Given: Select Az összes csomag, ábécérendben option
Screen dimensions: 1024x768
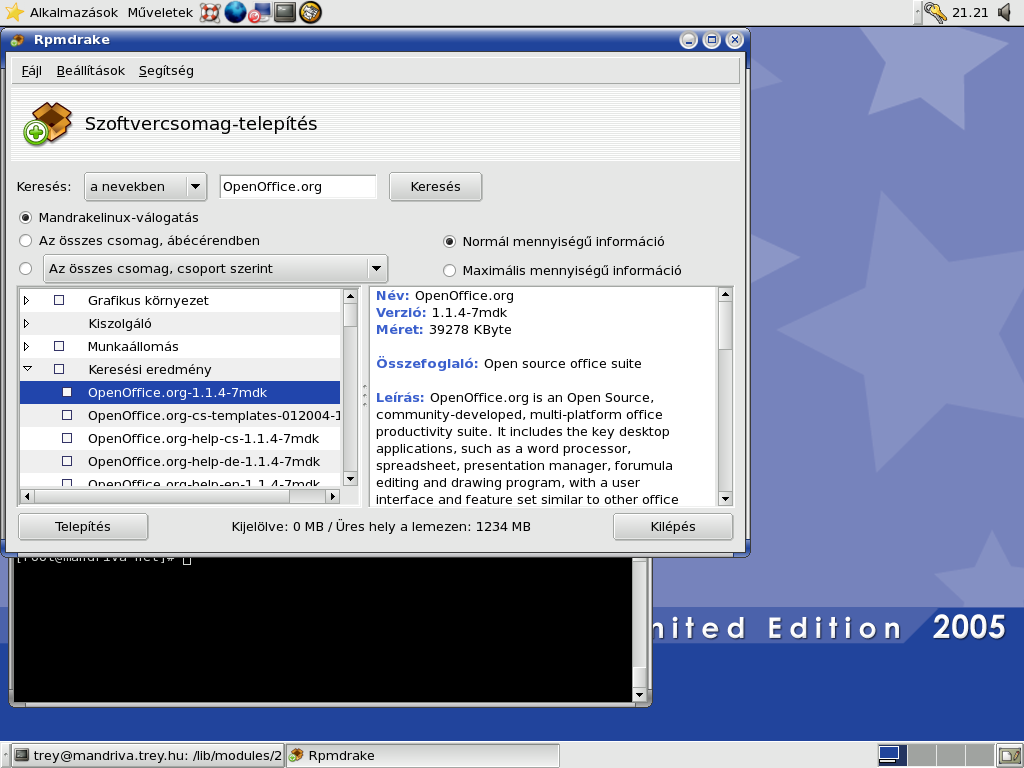Looking at the screenshot, I should point(25,241).
